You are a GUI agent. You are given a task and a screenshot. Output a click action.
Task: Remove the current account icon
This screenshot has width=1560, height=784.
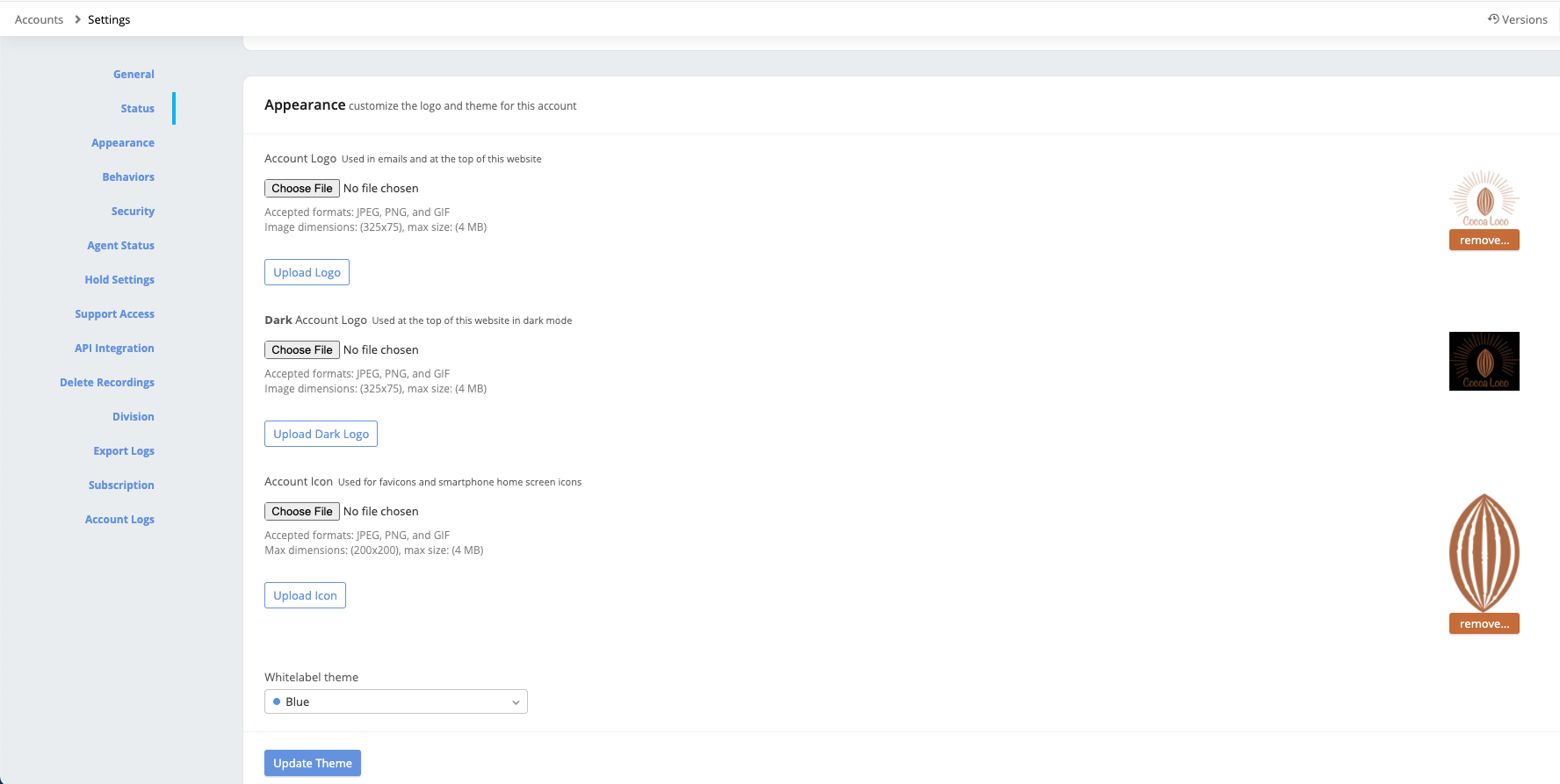tap(1484, 624)
